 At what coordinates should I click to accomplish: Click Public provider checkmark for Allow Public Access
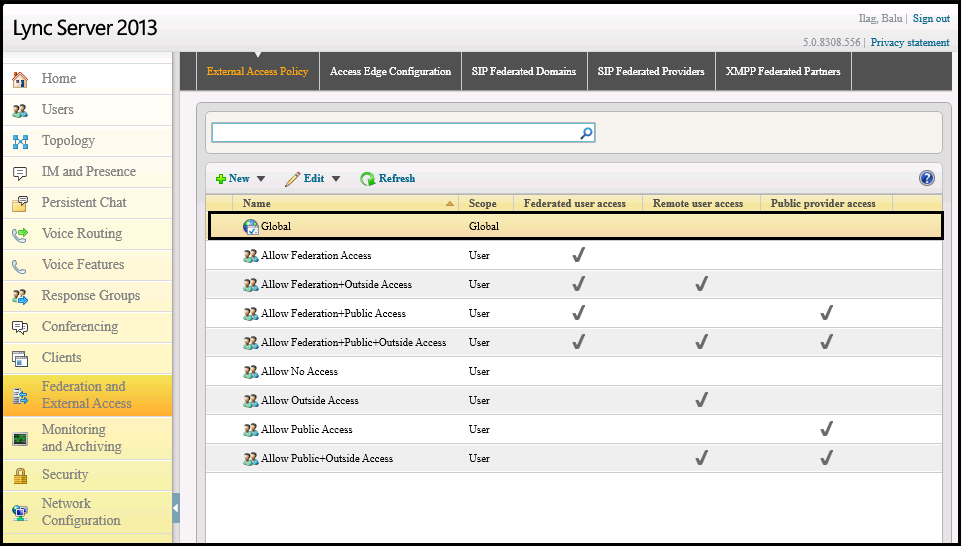tap(826, 429)
